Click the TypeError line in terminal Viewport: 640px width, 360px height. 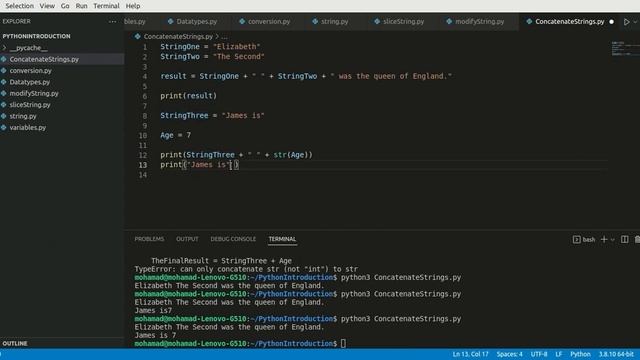[x=246, y=269]
